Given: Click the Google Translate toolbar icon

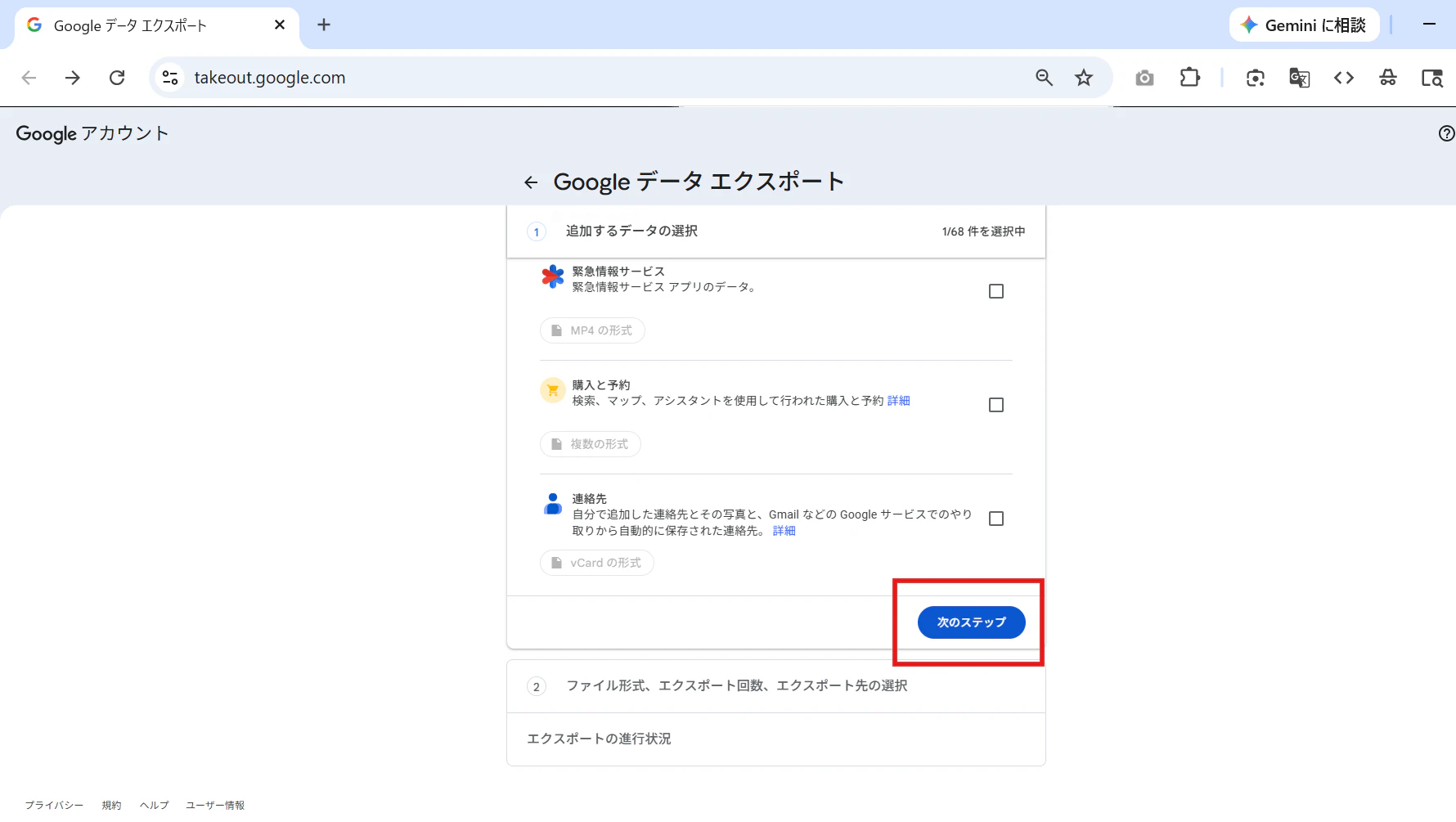Looking at the screenshot, I should pyautogui.click(x=1300, y=78).
